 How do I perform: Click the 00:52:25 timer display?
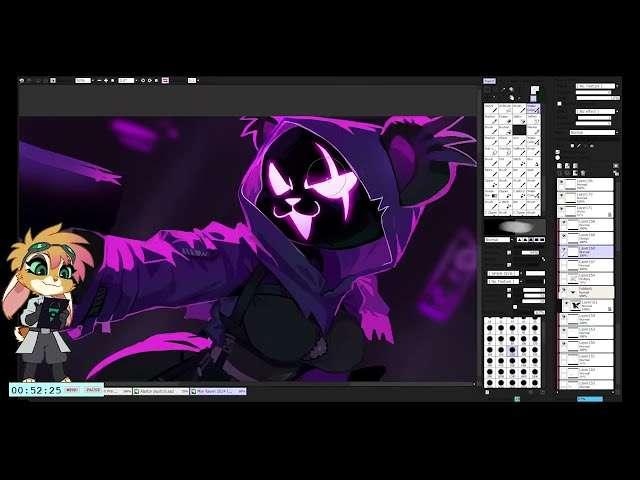36,390
